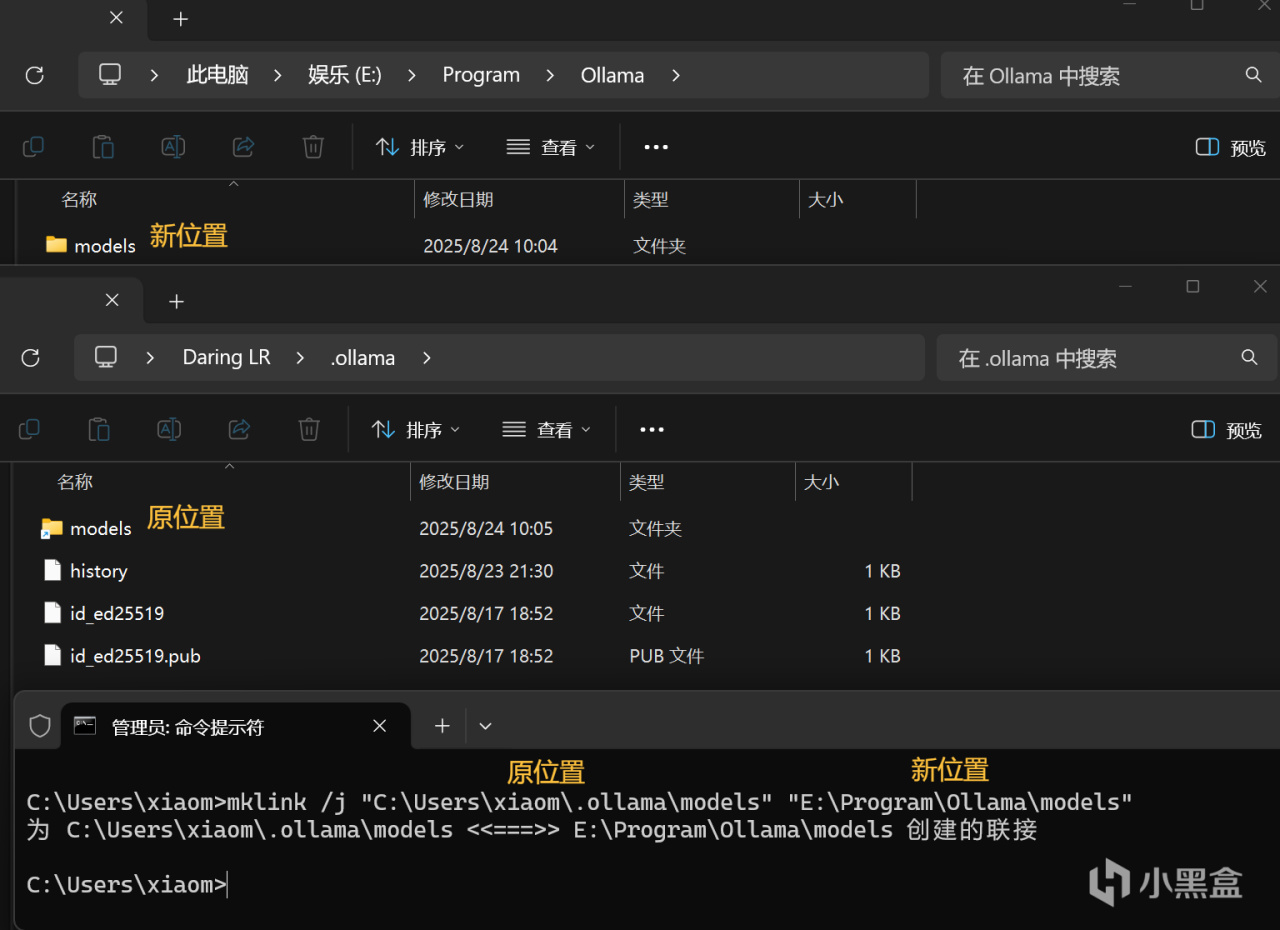Expand the chevron after Daring LR breadcrumb
Image resolution: width=1280 pixels, height=930 pixels.
pyautogui.click(x=300, y=357)
